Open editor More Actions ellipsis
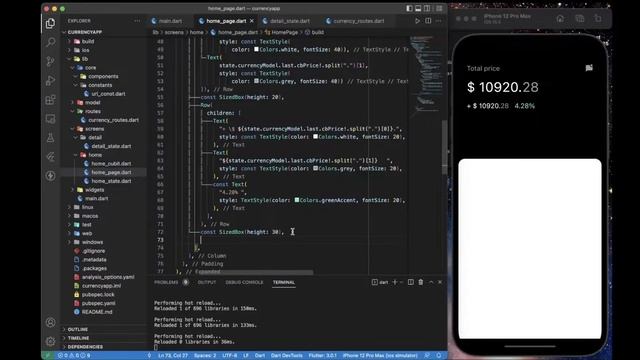 click(439, 21)
